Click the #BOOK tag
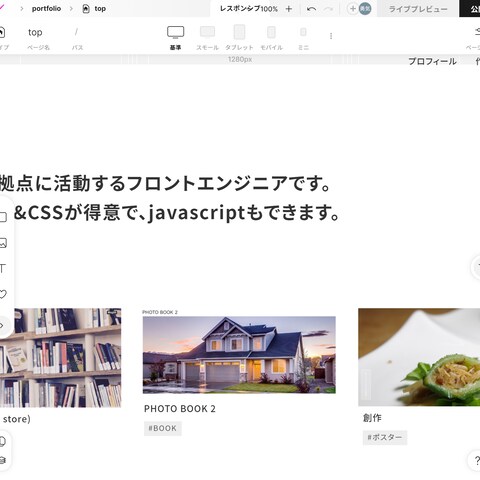This screenshot has height=480, width=480. tap(163, 428)
